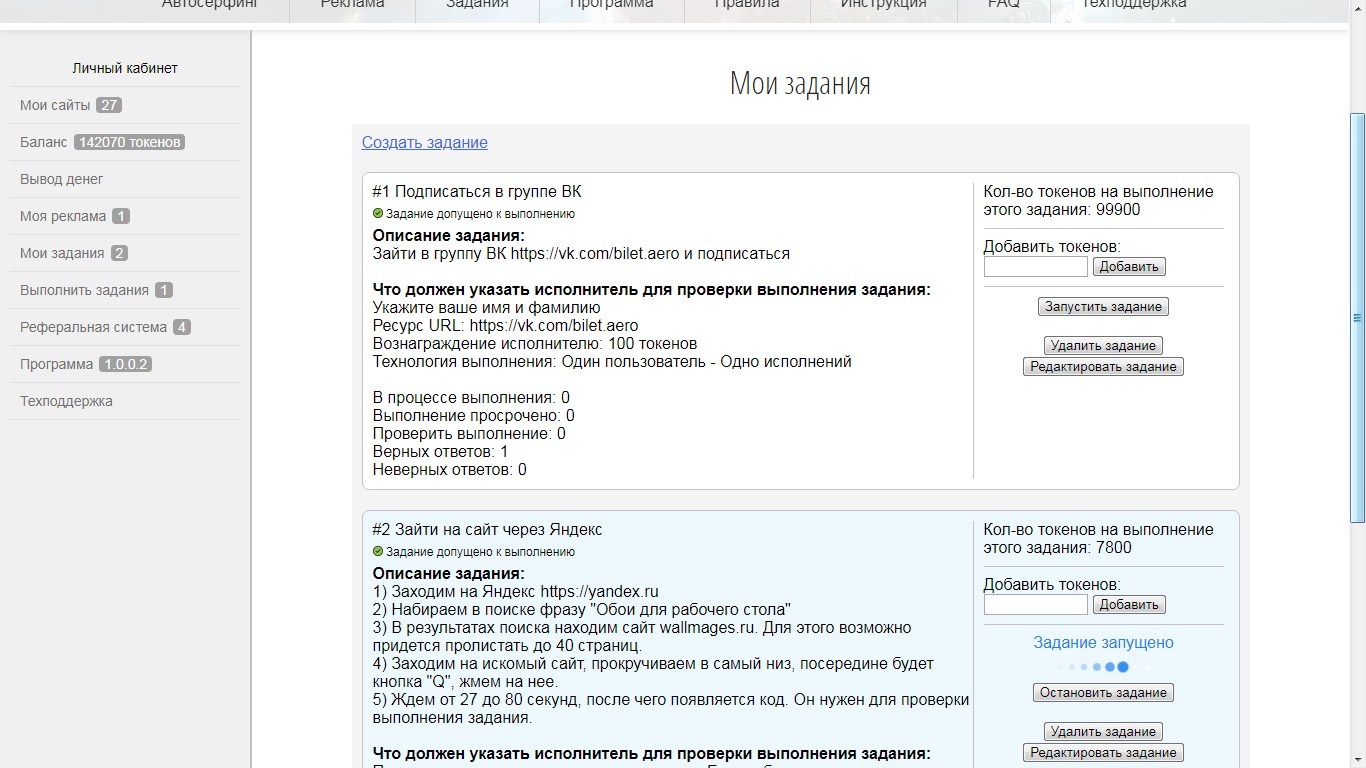Image resolution: width=1366 pixels, height=768 pixels.
Task: Click Удалить задание for task #2
Action: click(1103, 731)
